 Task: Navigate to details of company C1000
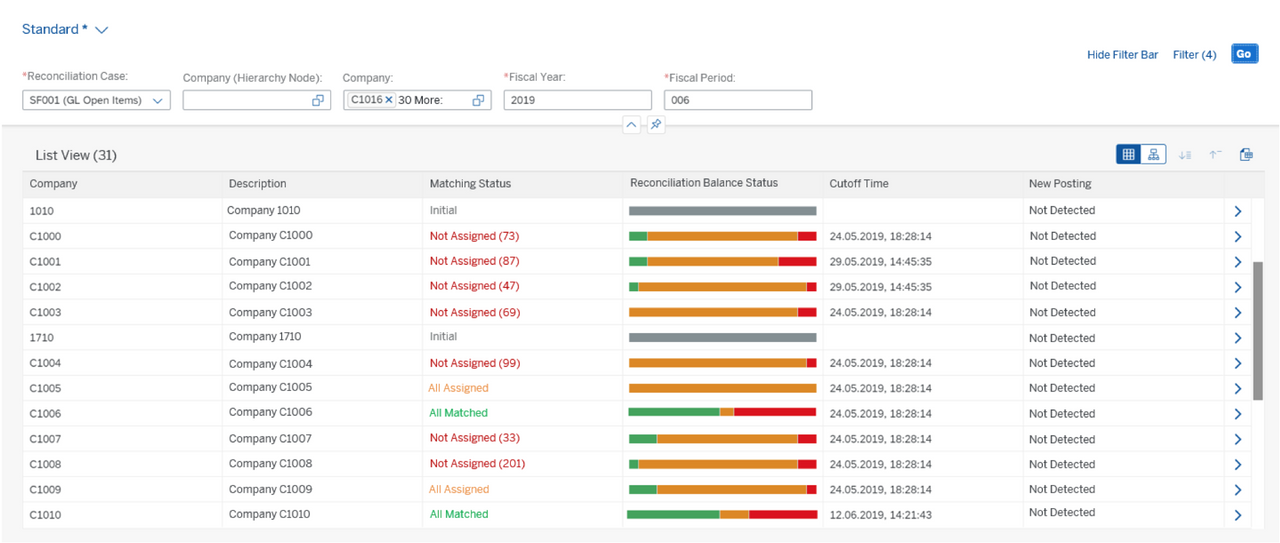pyautogui.click(x=1237, y=237)
